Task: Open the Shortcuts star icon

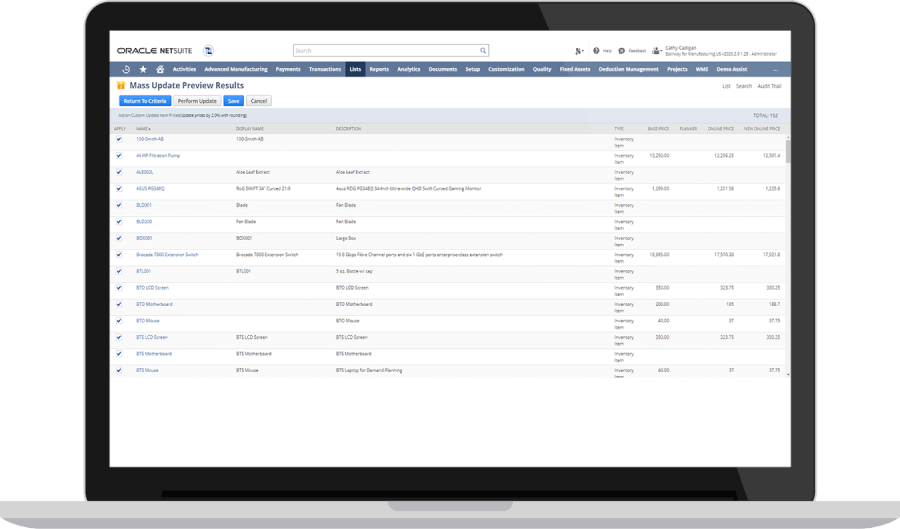Action: [143, 69]
